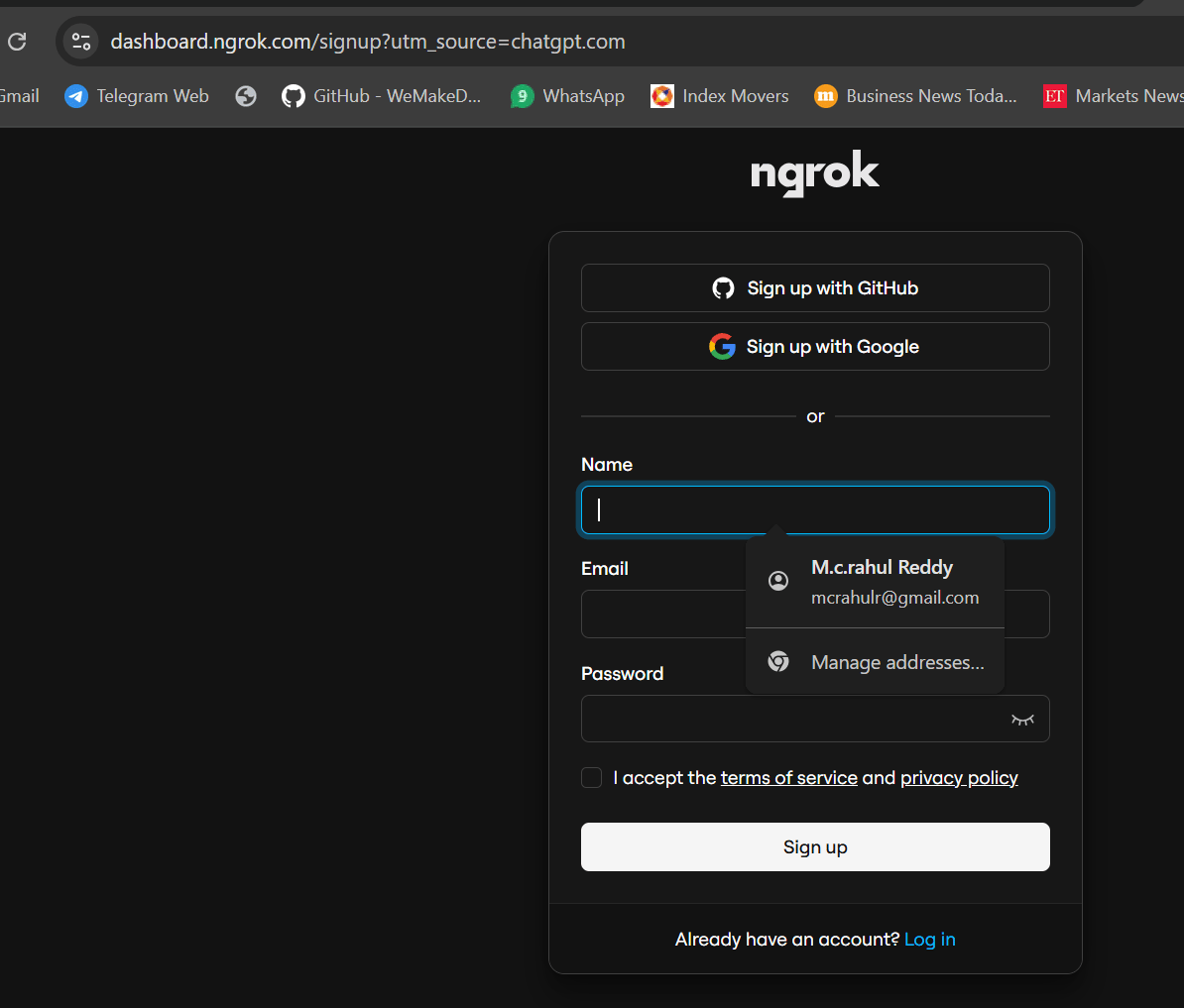Screen dimensions: 1184x1008
Task: Open the Business News Today bookmark
Action: [916, 96]
